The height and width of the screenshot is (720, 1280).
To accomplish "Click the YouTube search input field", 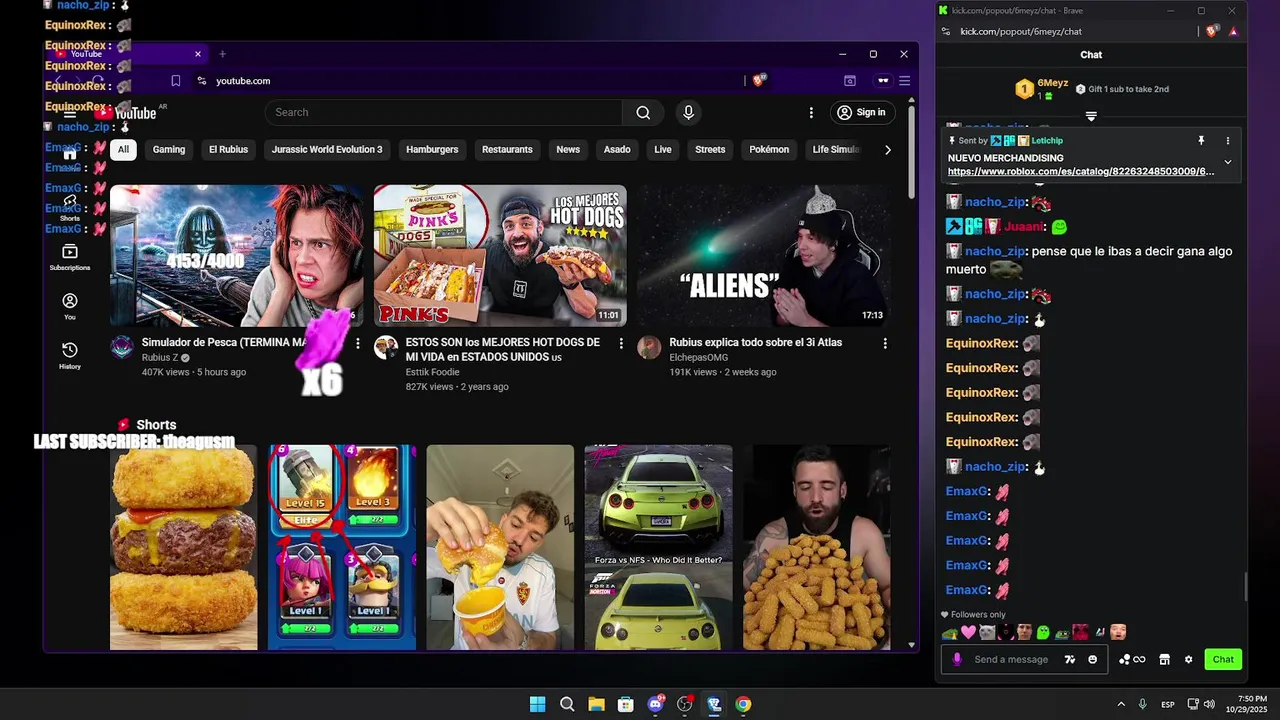I will pyautogui.click(x=444, y=112).
